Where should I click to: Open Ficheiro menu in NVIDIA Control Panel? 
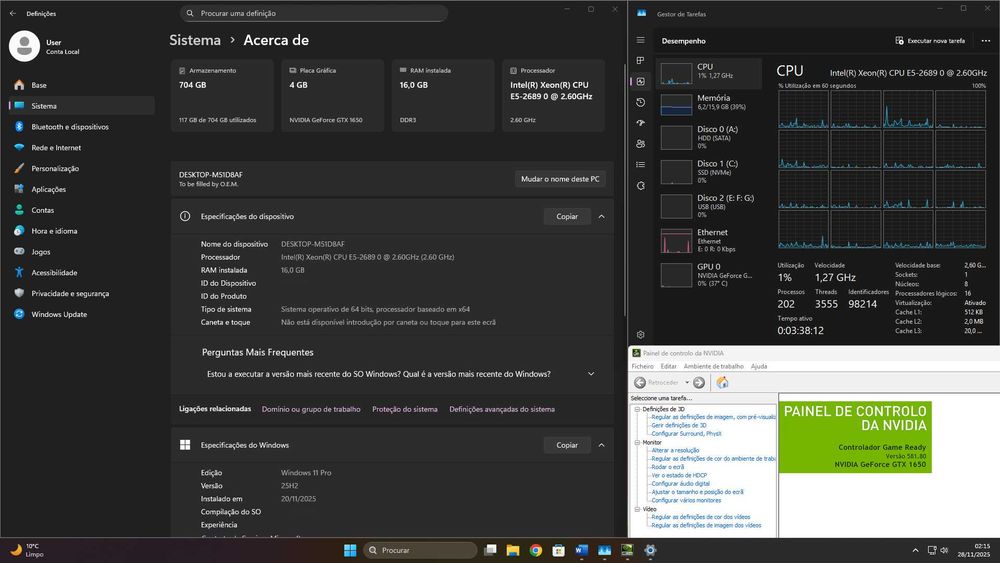(x=643, y=367)
